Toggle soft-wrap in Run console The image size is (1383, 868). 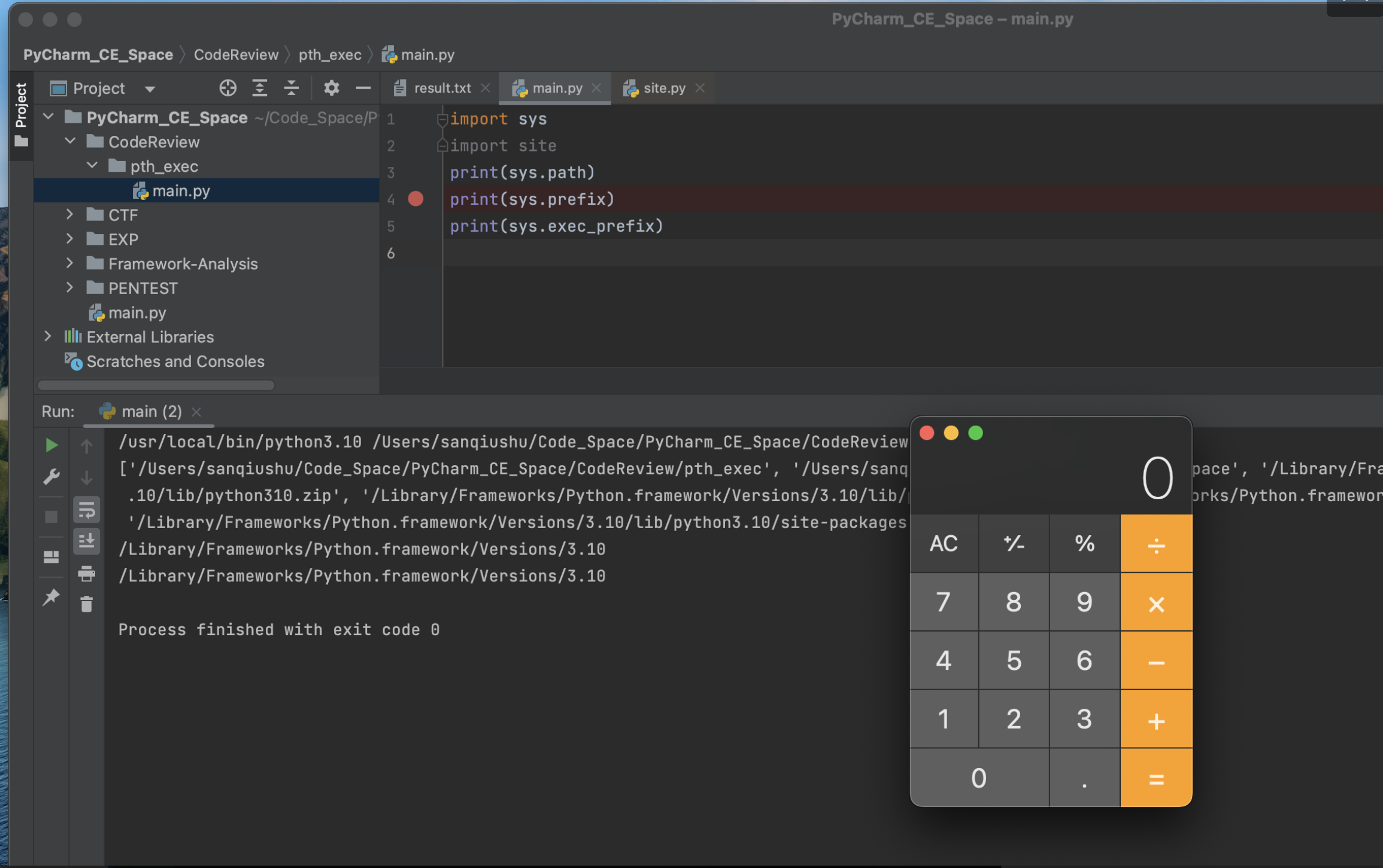pos(86,510)
